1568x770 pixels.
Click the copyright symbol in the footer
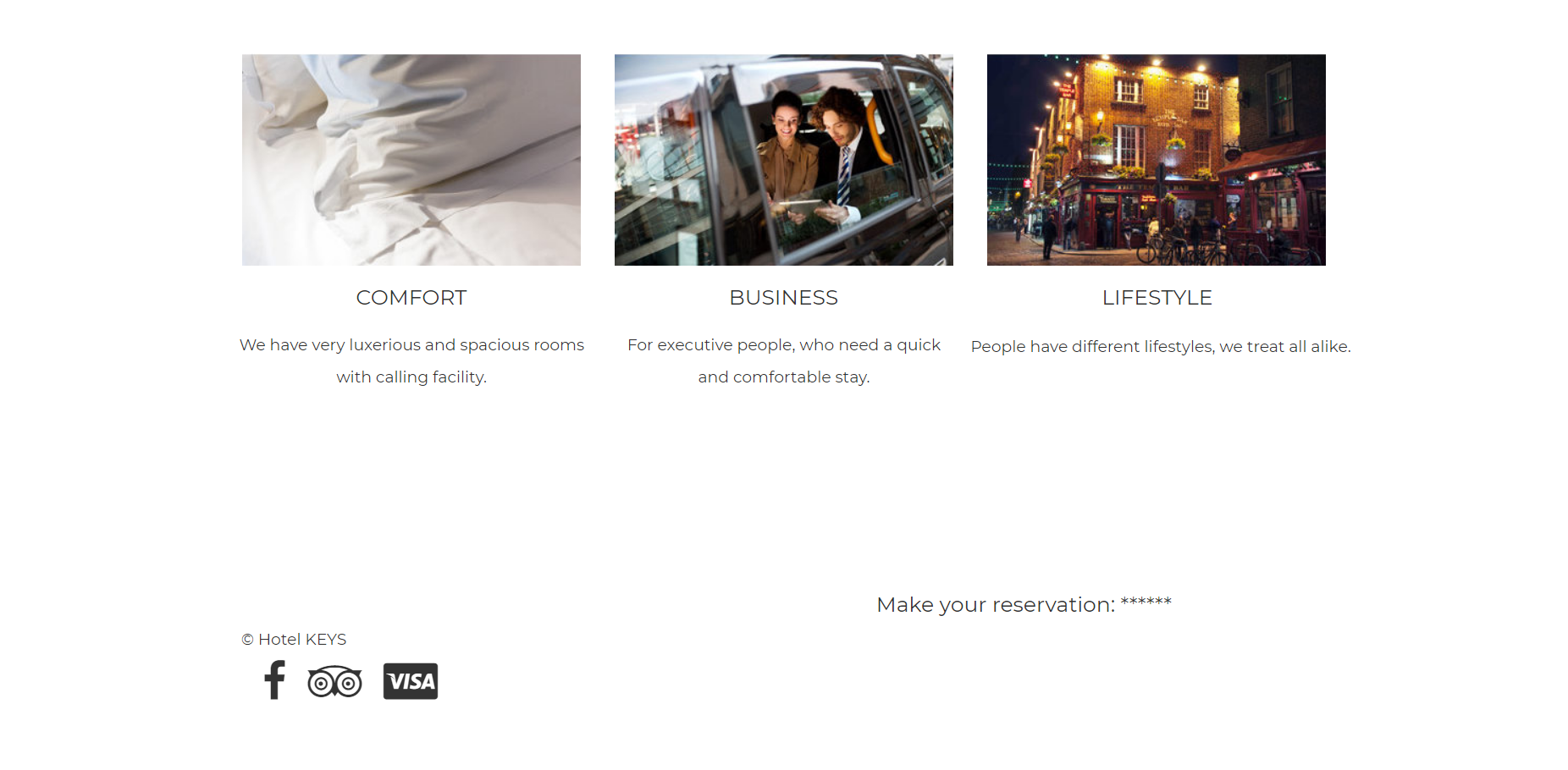(247, 640)
